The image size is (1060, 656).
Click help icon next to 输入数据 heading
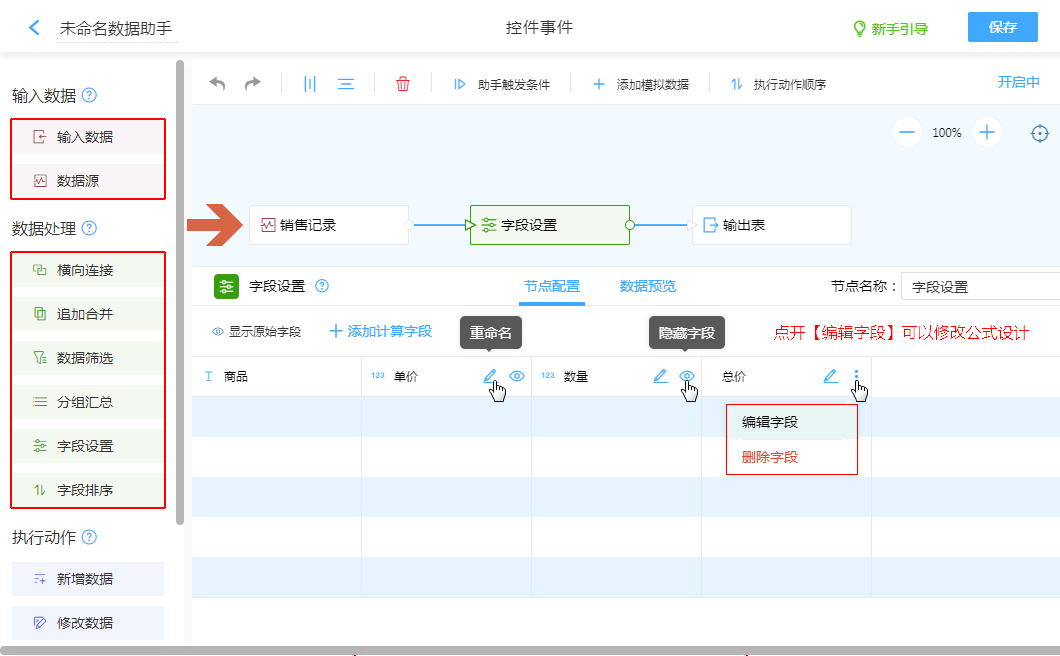(90, 96)
